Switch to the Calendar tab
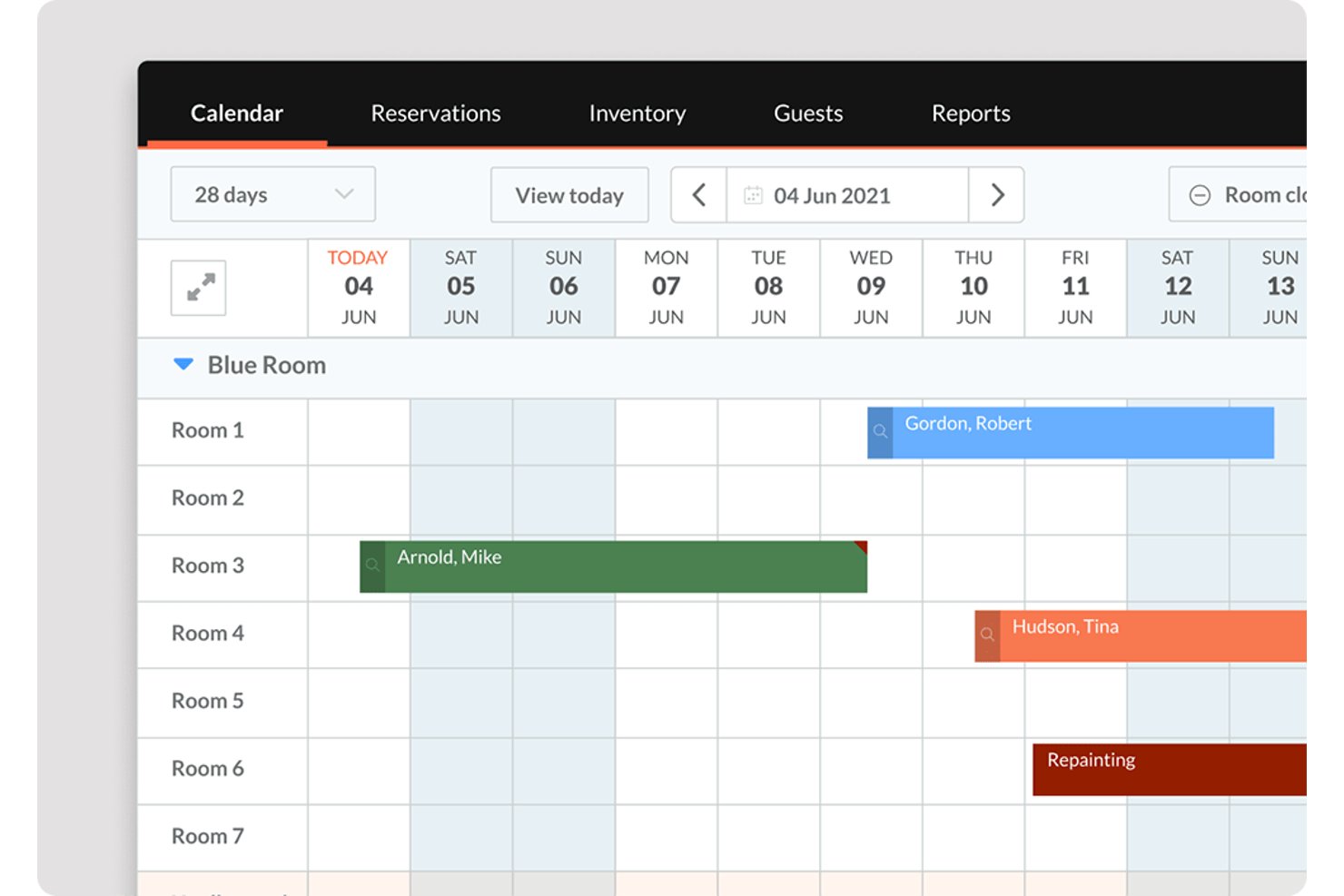 [x=237, y=113]
